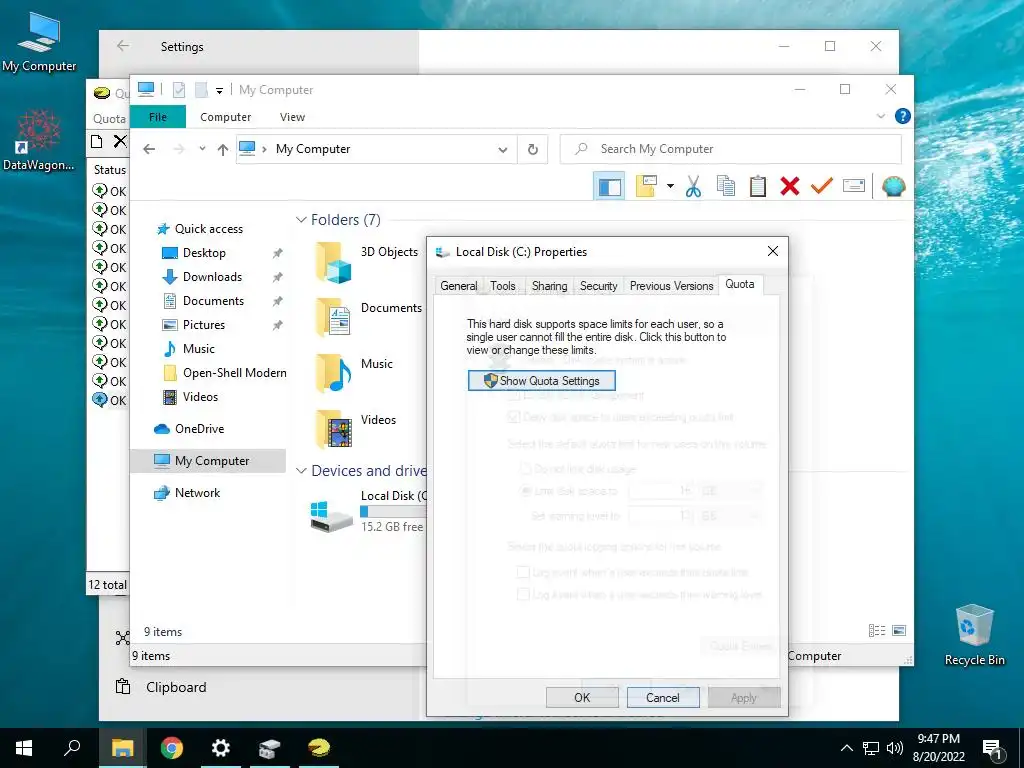
Task: Expand the ribbon with the chevron
Action: click(881, 116)
